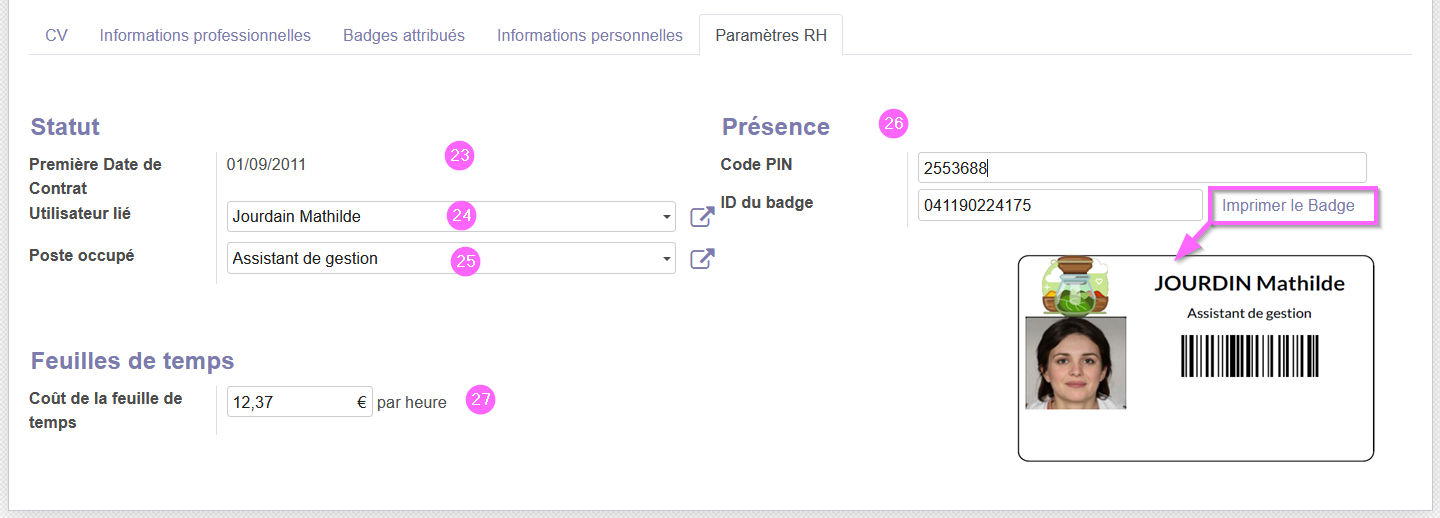Click the Imprimer le Badge link

coord(1288,206)
